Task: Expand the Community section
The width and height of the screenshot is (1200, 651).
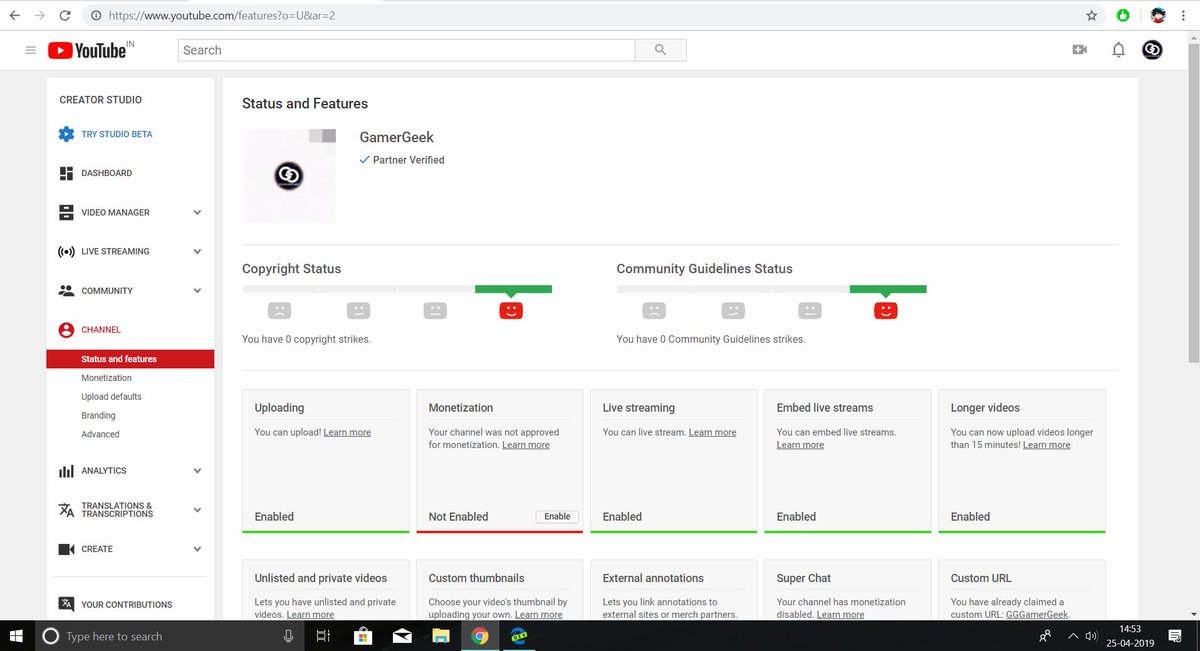Action: [x=197, y=290]
